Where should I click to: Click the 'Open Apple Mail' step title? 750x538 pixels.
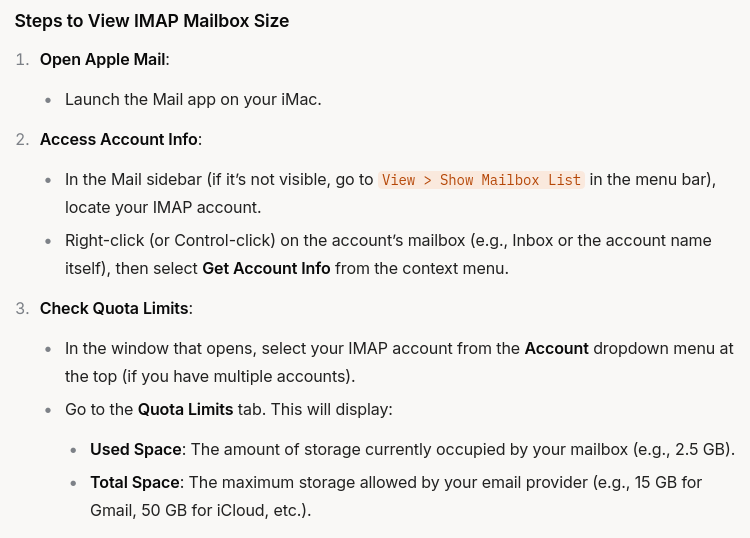103,59
